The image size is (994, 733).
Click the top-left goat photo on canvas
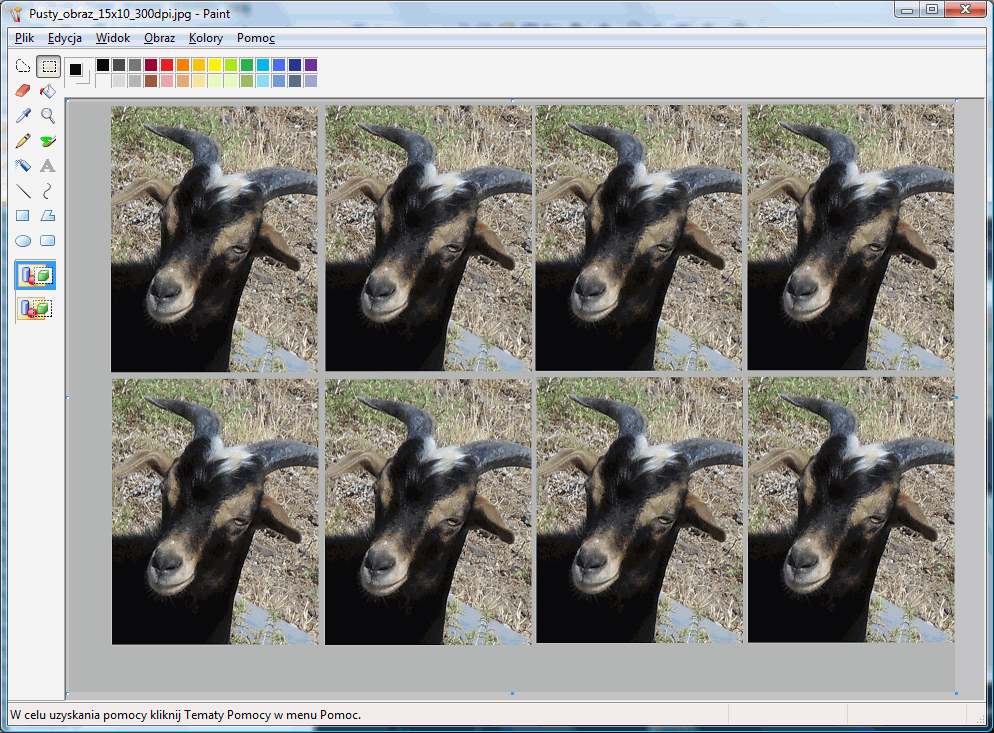[x=214, y=238]
